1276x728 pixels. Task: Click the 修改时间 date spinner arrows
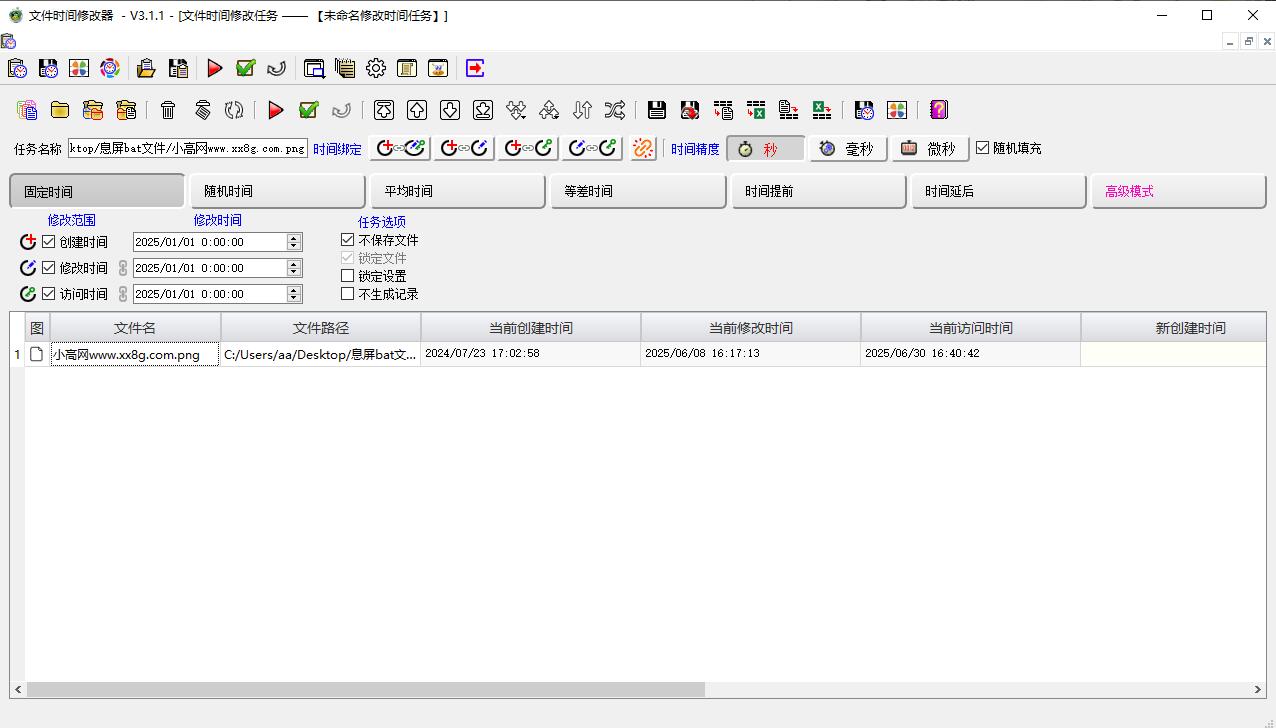(294, 268)
